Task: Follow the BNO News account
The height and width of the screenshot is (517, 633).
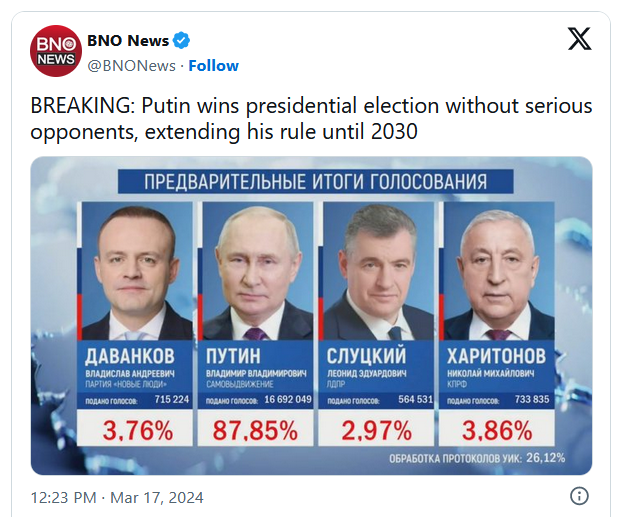Action: point(214,65)
